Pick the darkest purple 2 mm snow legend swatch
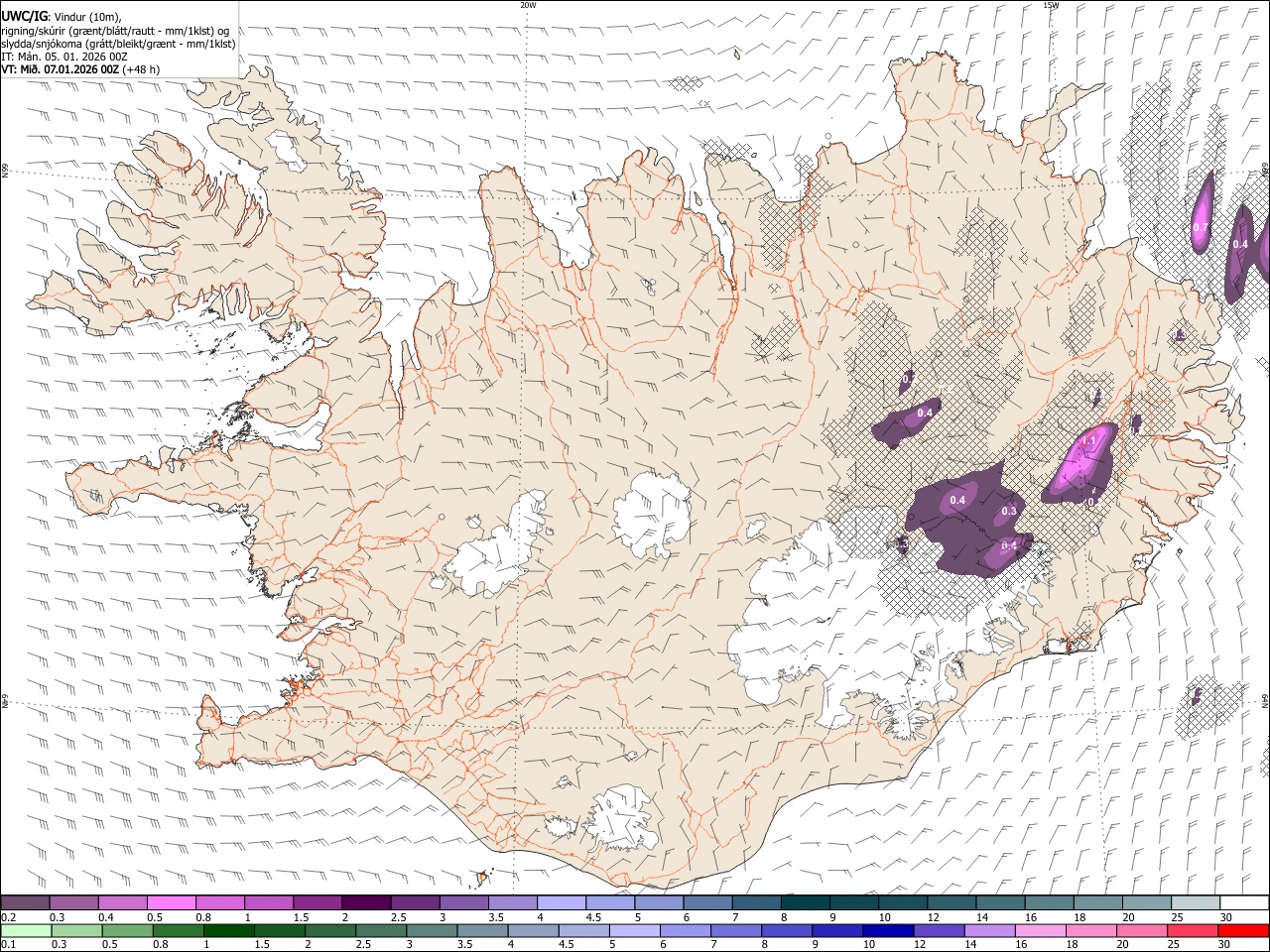This screenshot has height=952, width=1270. click(365, 902)
